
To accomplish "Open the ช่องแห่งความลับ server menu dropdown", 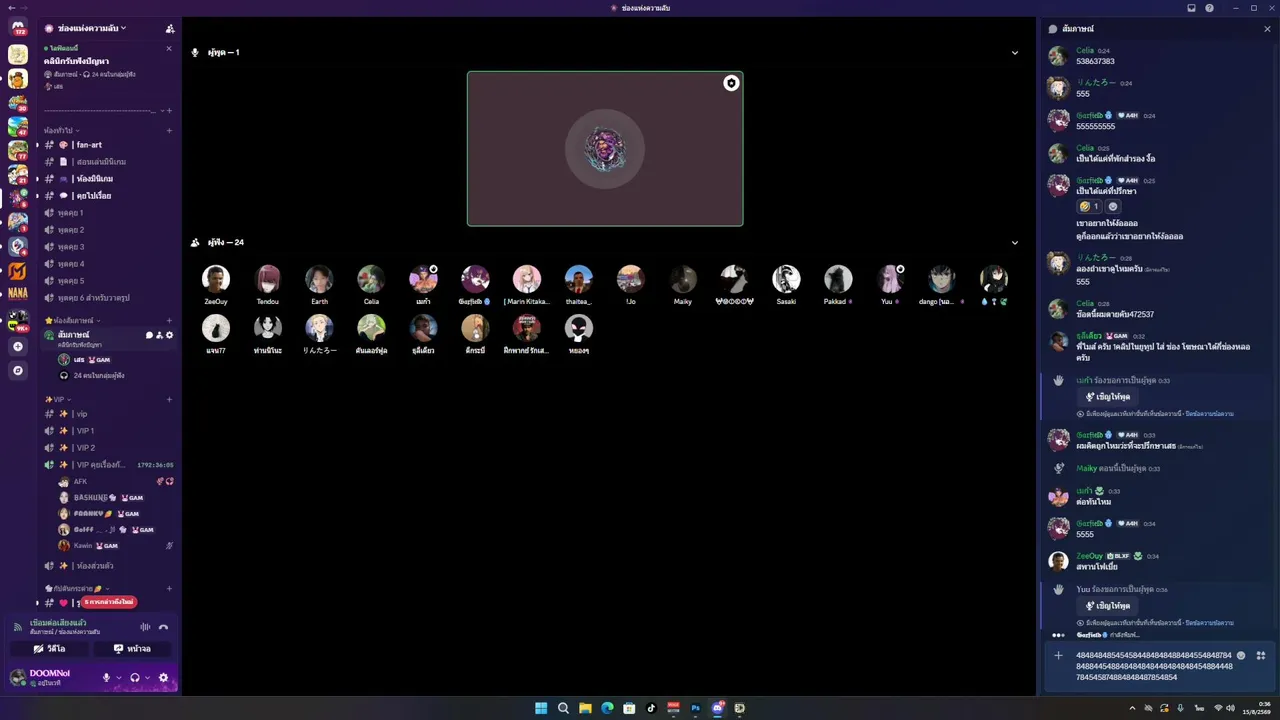I will 91,28.
